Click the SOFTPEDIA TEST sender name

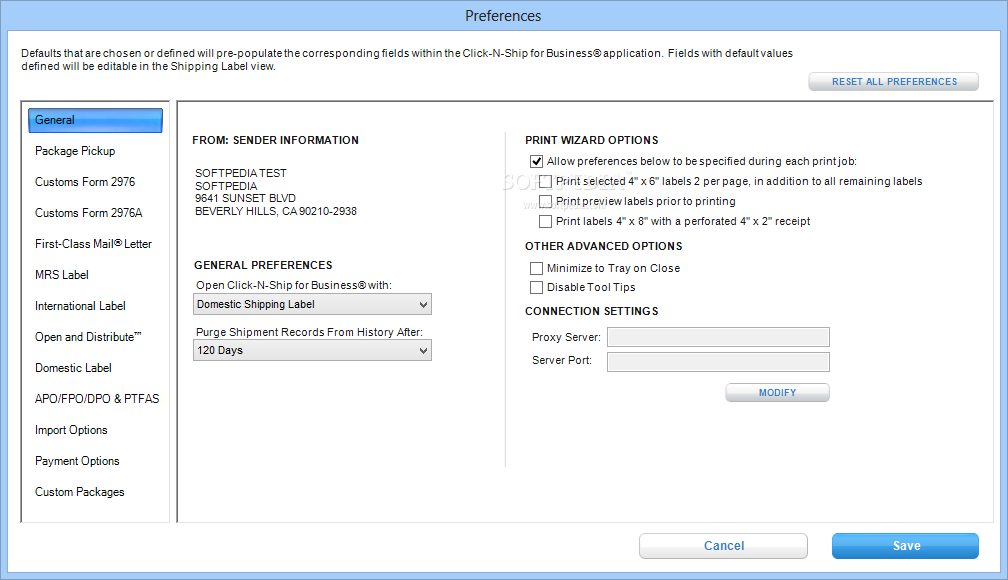pos(241,173)
